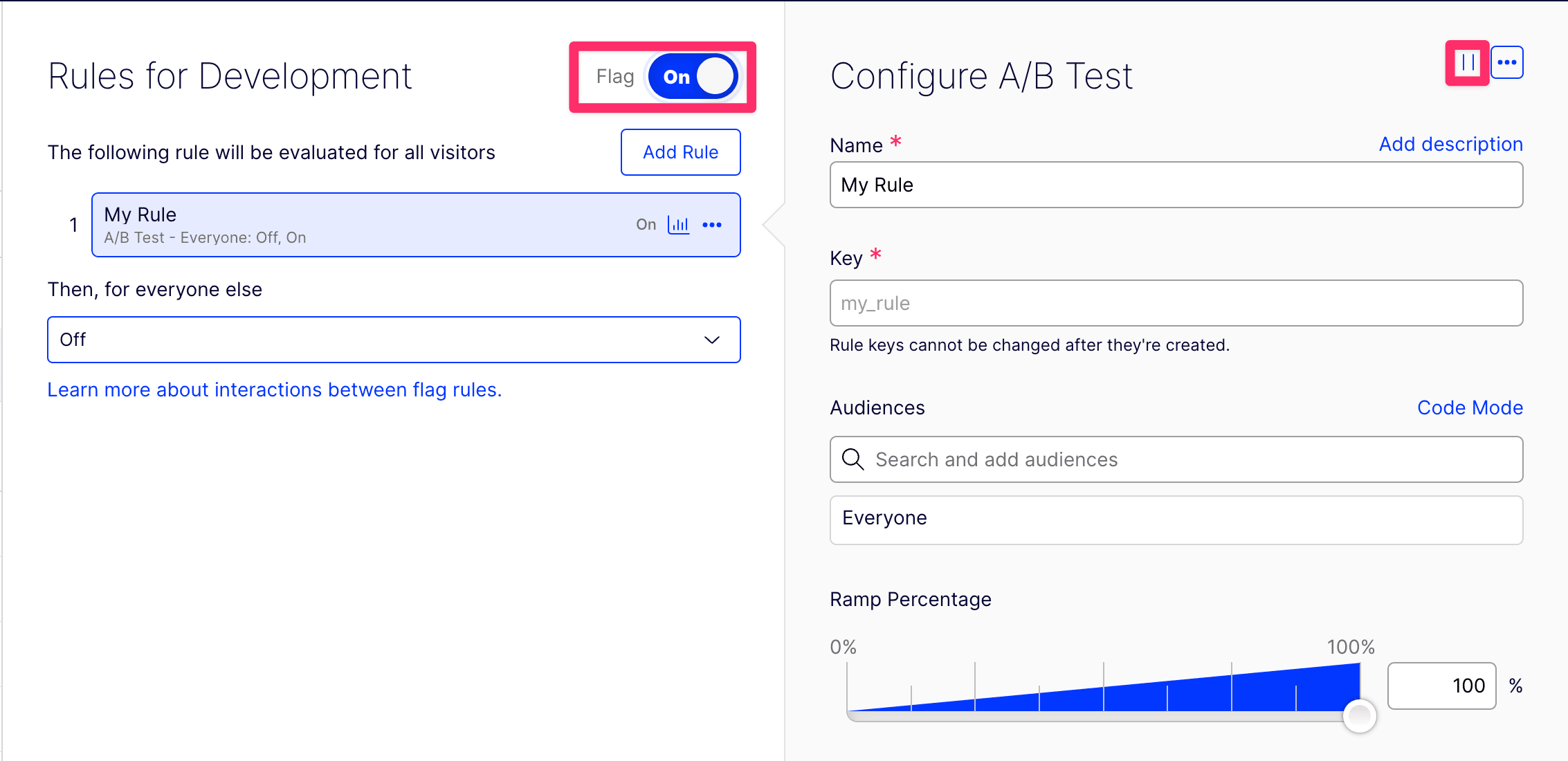Open flag rules interactions help link
The image size is (1568, 761).
pyautogui.click(x=274, y=390)
